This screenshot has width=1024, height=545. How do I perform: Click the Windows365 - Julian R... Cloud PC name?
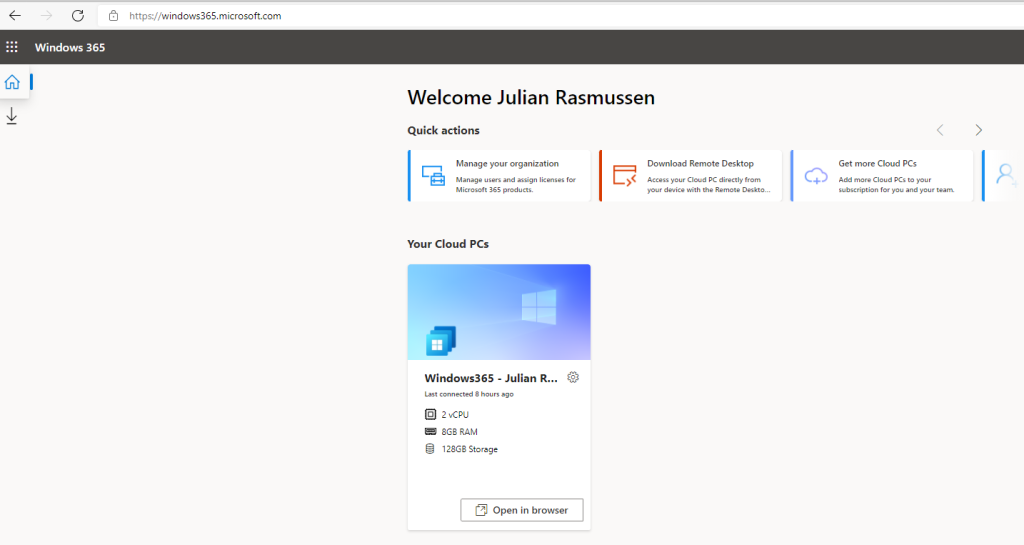point(491,378)
